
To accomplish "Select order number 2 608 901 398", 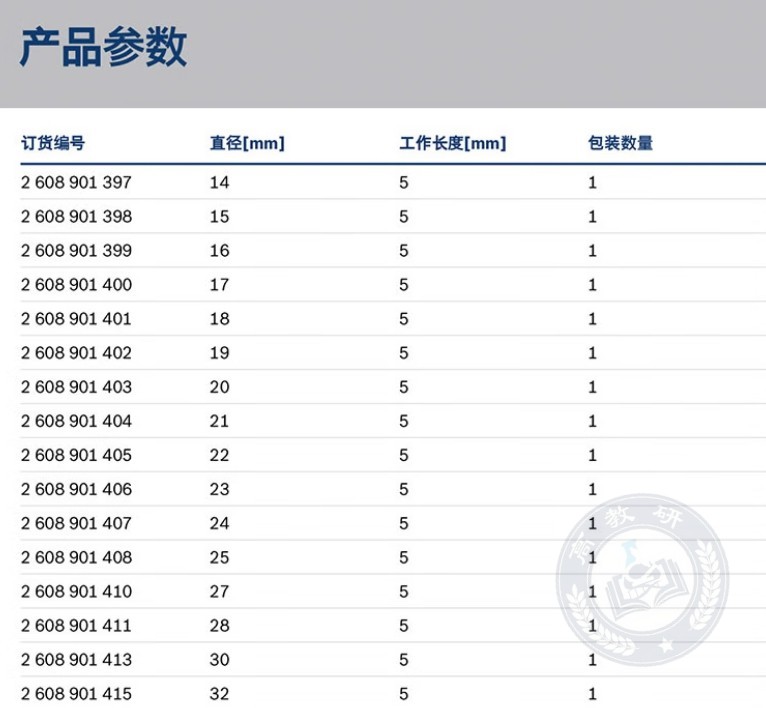I will pos(76,217).
